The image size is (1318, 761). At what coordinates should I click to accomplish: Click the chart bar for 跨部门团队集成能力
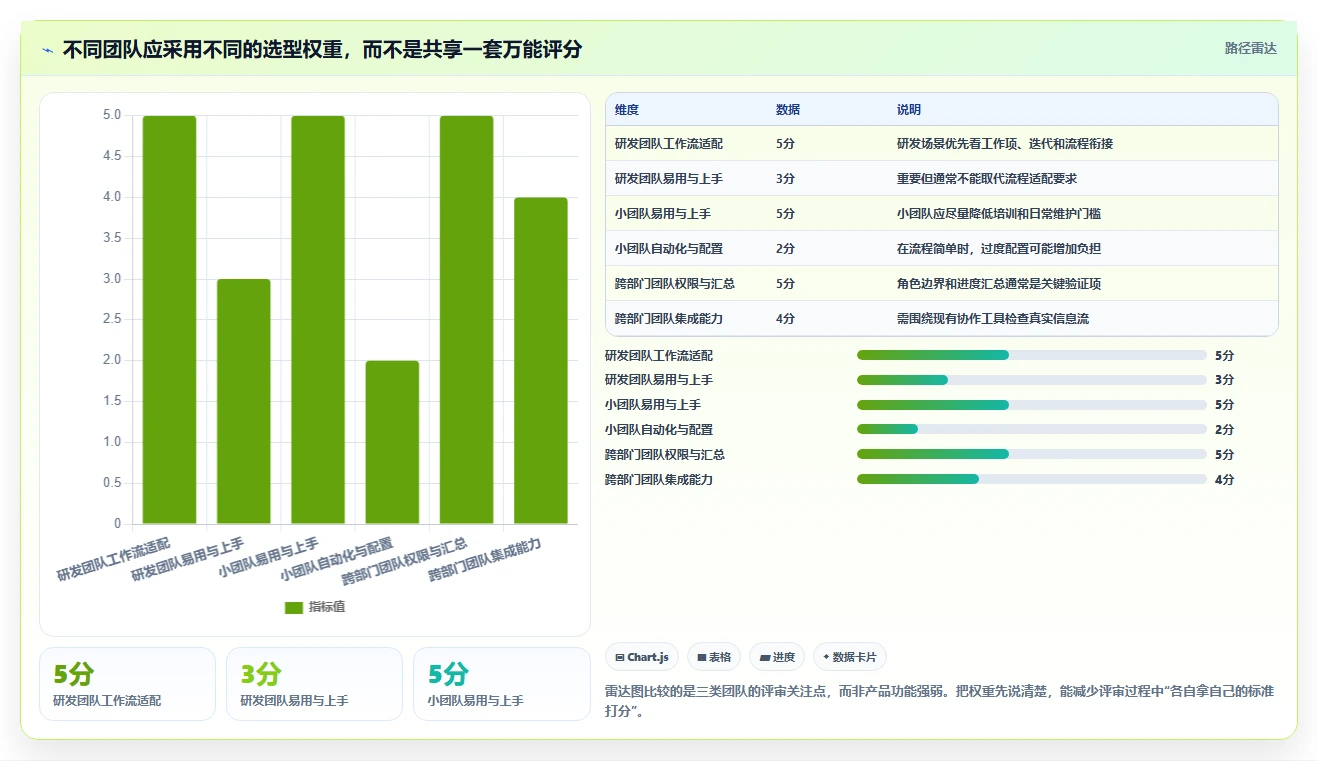[x=541, y=360]
